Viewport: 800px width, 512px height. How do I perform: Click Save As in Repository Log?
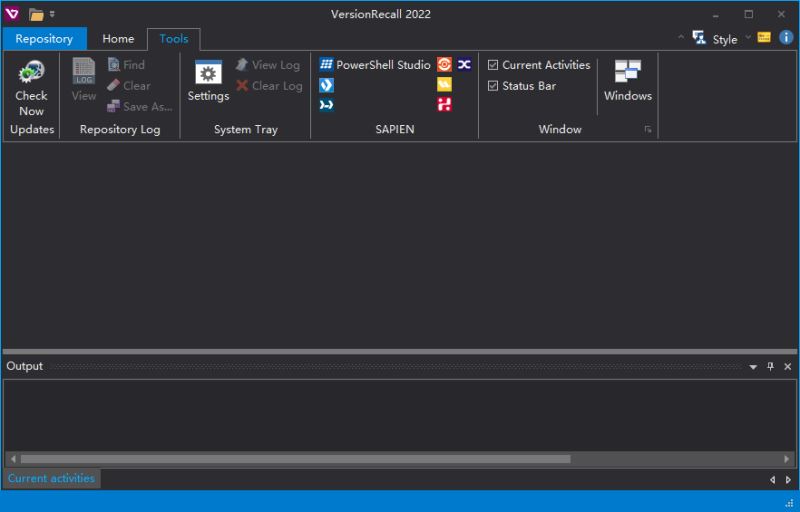coord(139,107)
